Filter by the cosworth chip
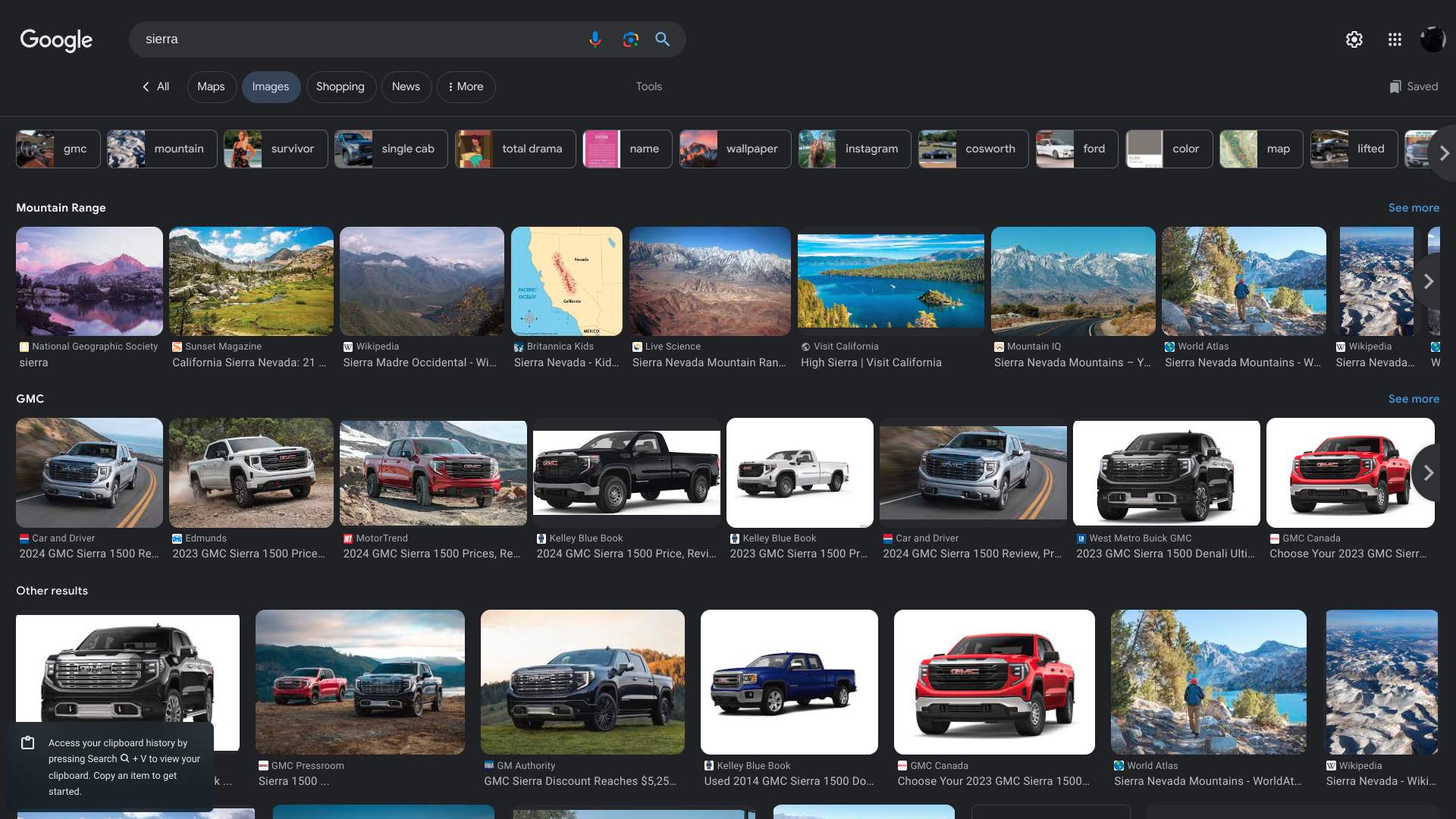This screenshot has height=819, width=1456. pyautogui.click(x=973, y=149)
